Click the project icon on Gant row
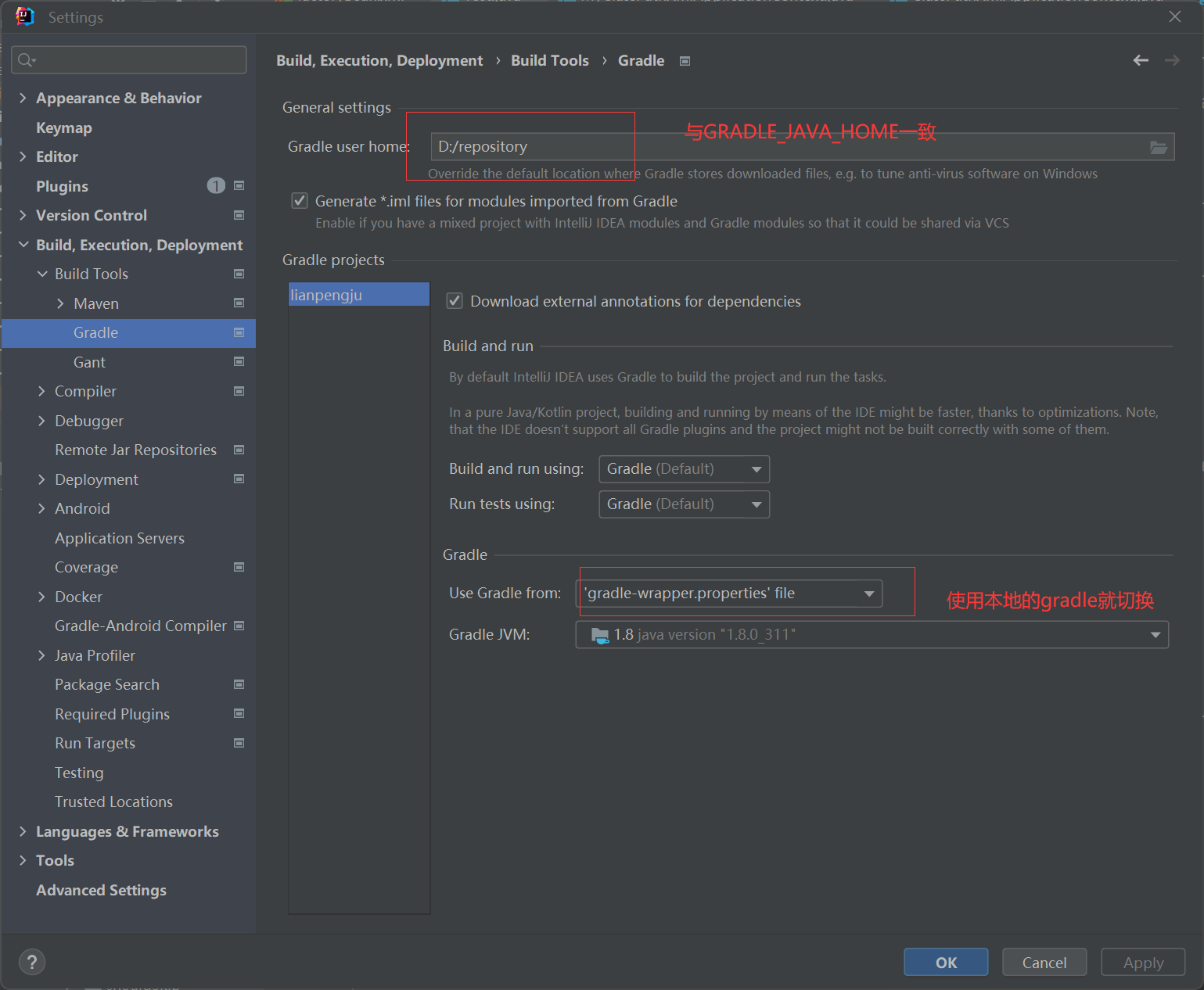The height and width of the screenshot is (990, 1204). (239, 361)
